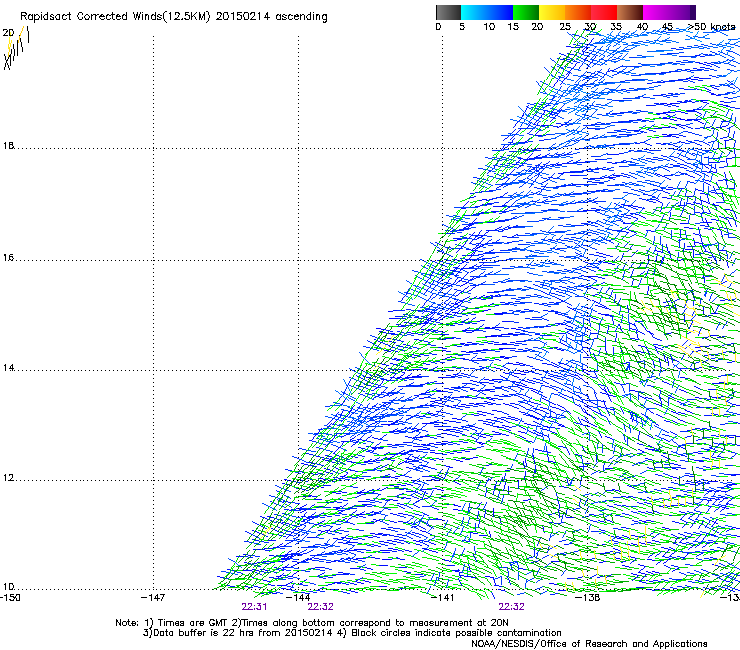740x650 pixels.
Task: Click the green 15-20 knots legend segment
Action: pyautogui.click(x=526, y=12)
